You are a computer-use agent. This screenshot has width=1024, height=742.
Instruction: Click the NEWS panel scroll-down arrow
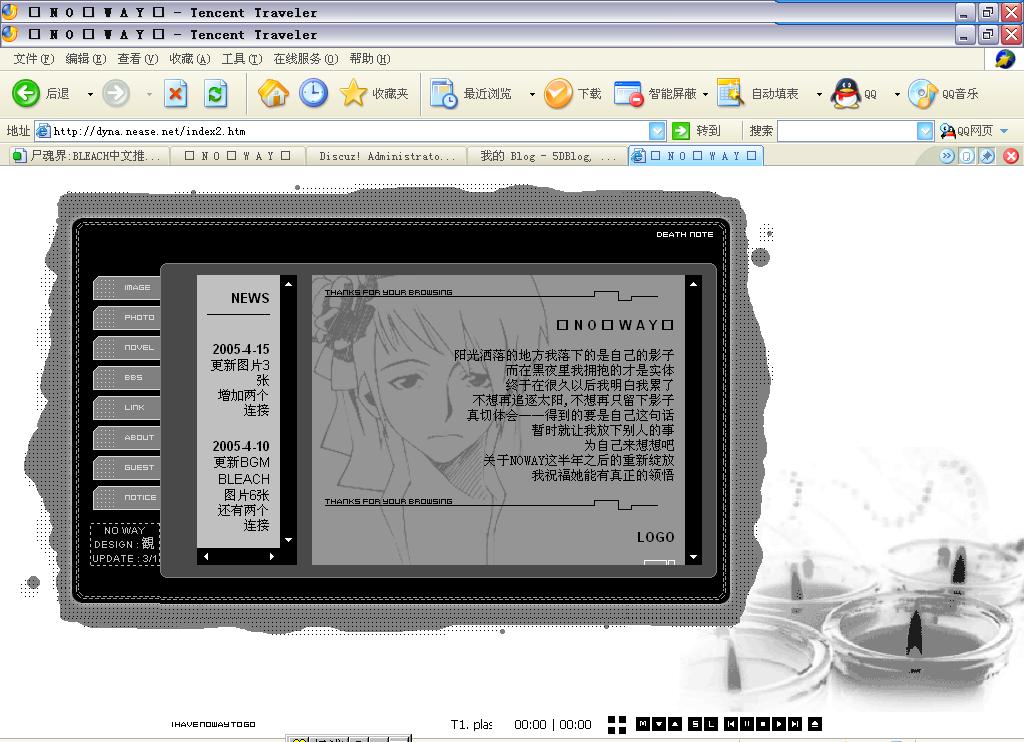click(289, 540)
